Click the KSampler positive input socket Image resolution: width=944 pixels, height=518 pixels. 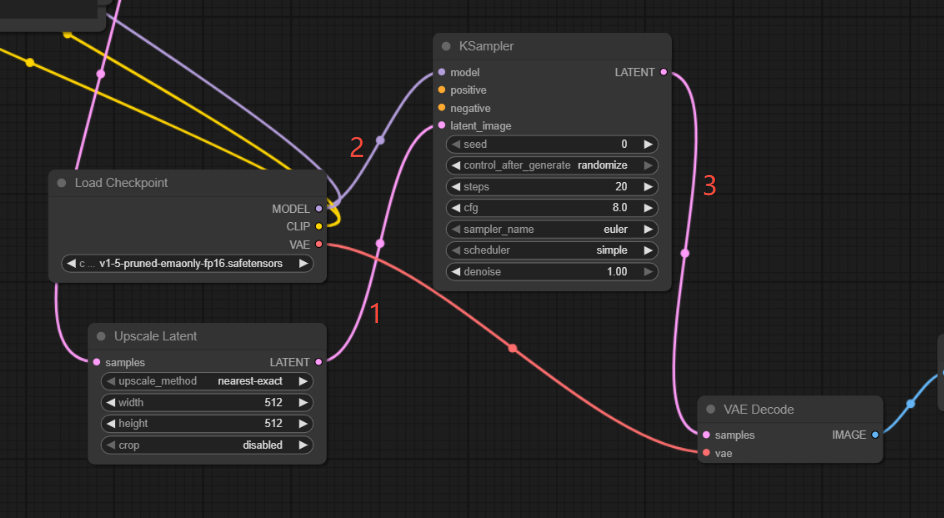(x=441, y=90)
